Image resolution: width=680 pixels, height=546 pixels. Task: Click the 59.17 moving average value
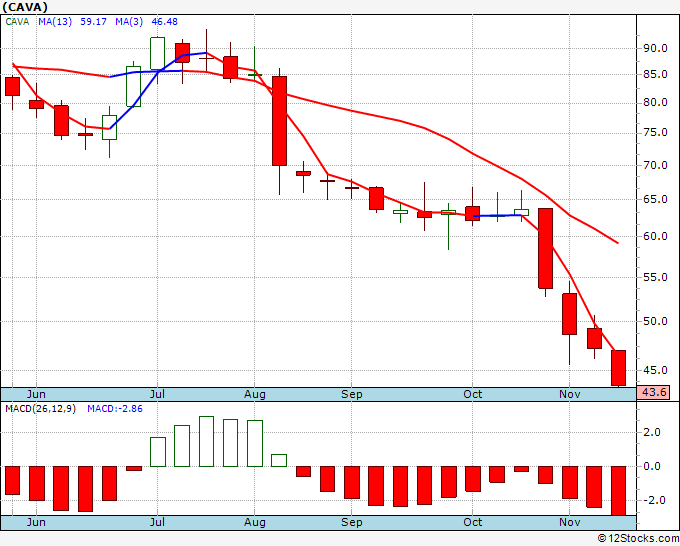(x=93, y=22)
